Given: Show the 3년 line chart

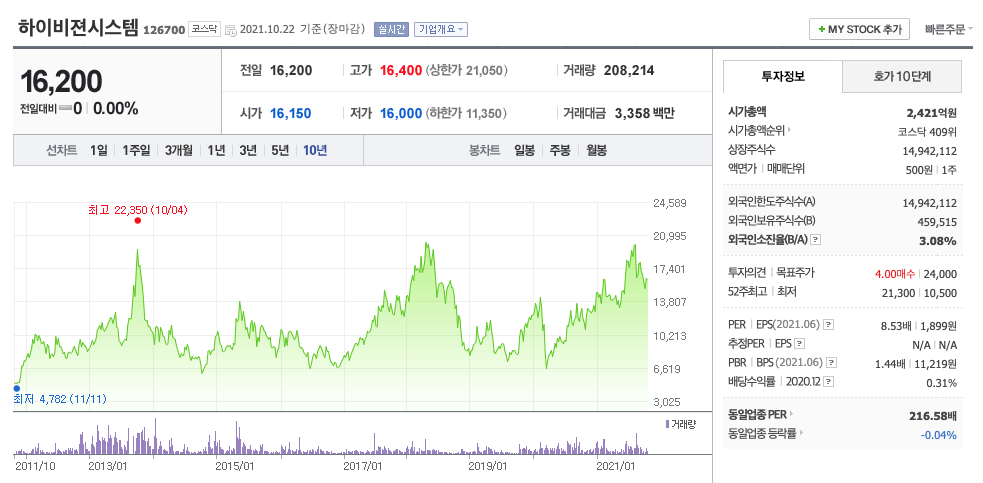Looking at the screenshot, I should coord(248,151).
